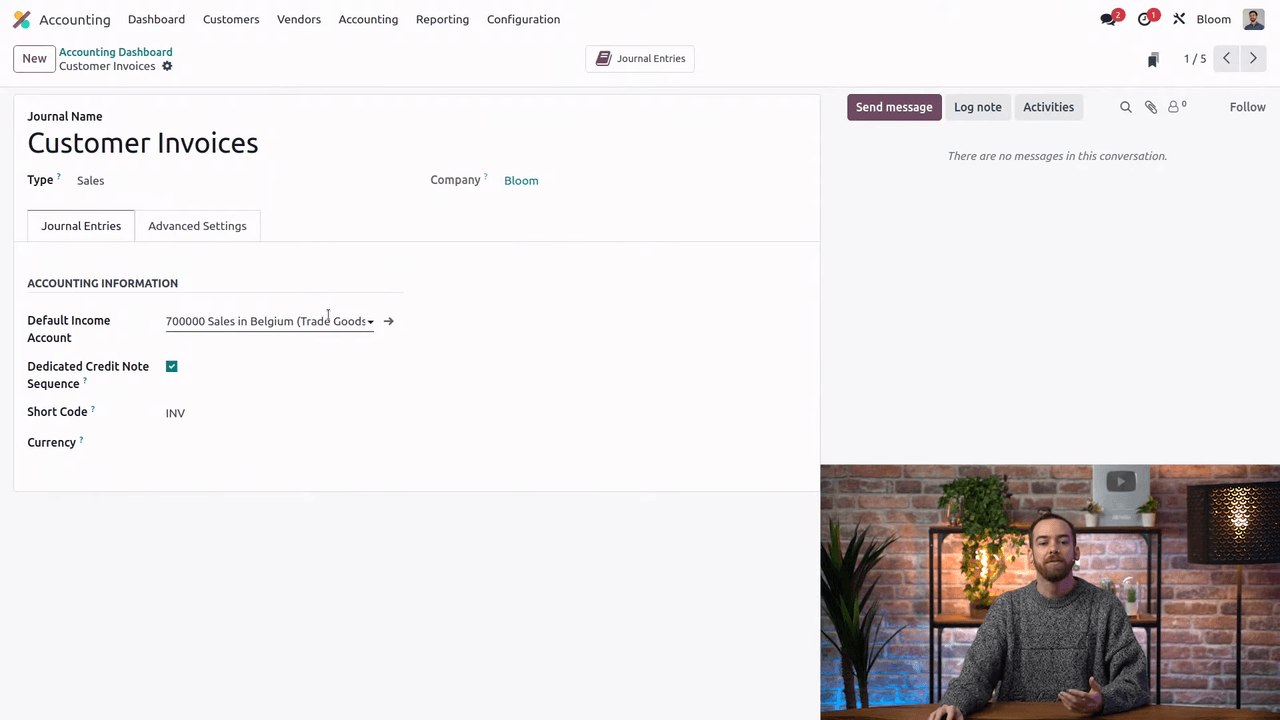
Task: Click the user avatar in top bar
Action: coord(1253,19)
